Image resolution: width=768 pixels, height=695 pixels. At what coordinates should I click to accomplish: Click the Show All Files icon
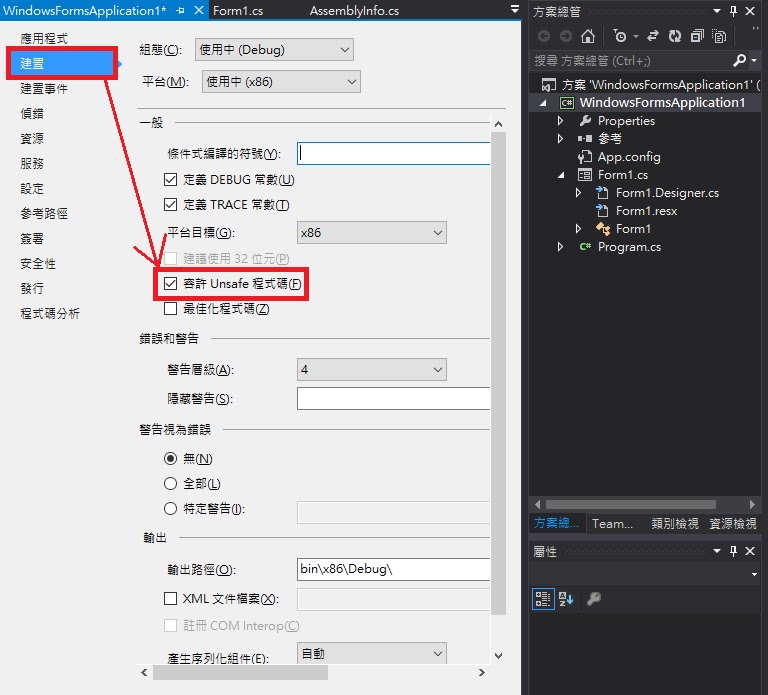pos(719,36)
